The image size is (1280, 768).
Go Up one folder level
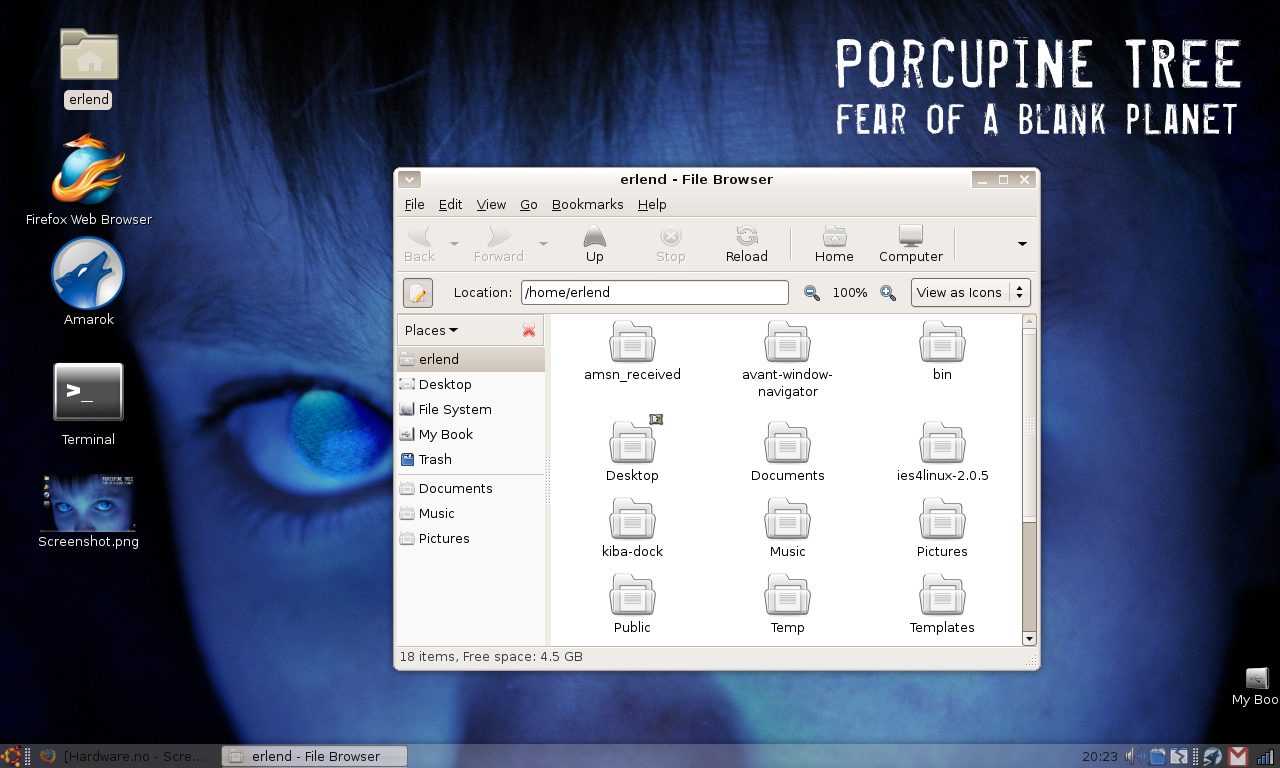click(595, 243)
